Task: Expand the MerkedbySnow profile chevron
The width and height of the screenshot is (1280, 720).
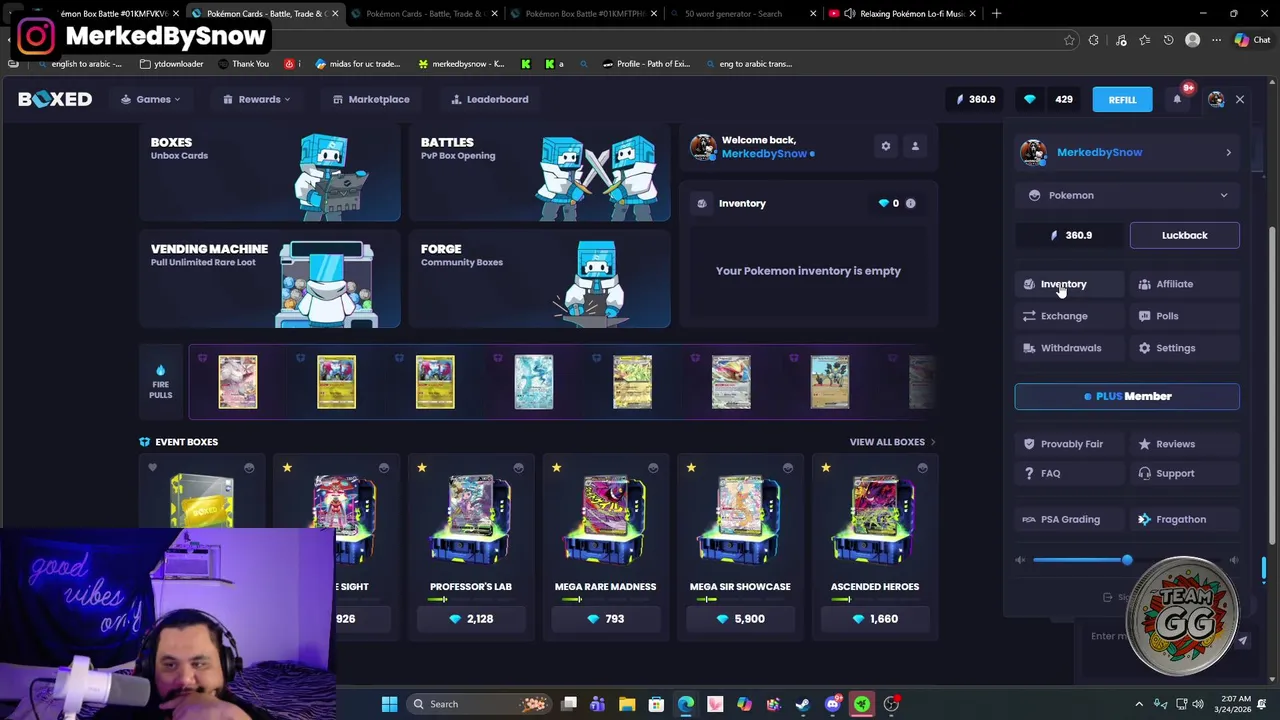Action: (1228, 152)
